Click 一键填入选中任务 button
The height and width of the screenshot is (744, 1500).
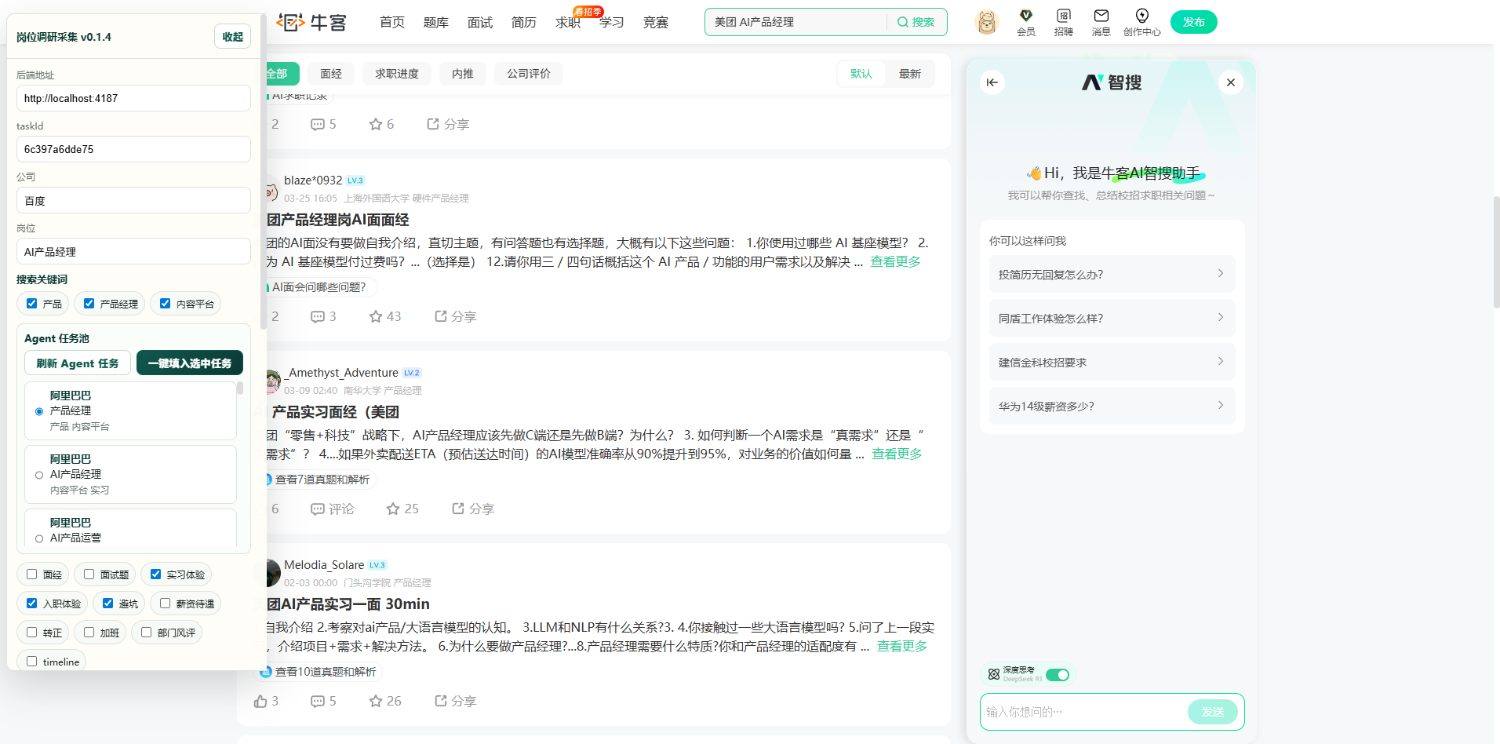coord(190,363)
